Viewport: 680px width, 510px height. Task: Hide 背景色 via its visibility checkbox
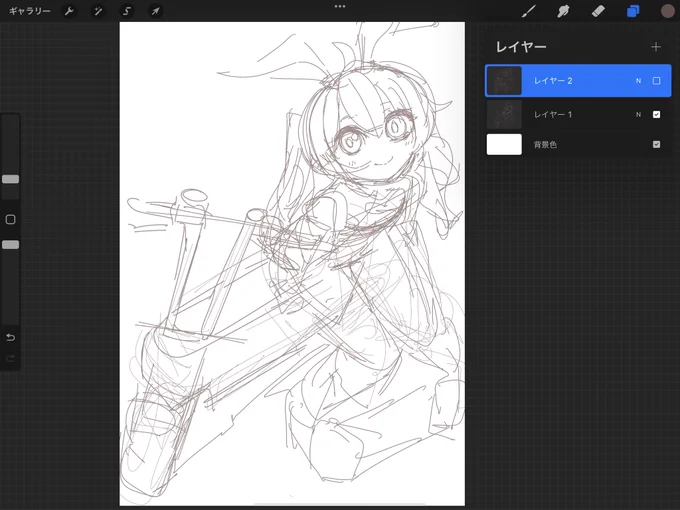656,144
